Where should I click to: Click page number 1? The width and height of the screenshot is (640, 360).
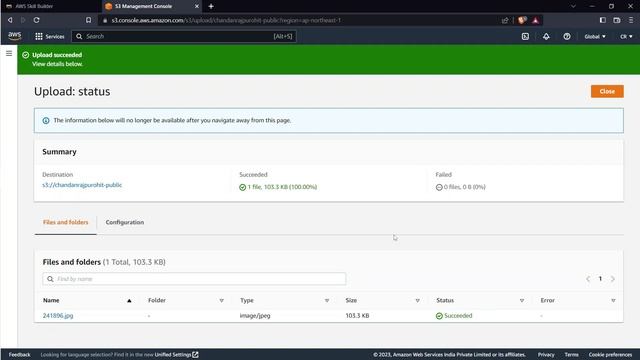[600, 279]
